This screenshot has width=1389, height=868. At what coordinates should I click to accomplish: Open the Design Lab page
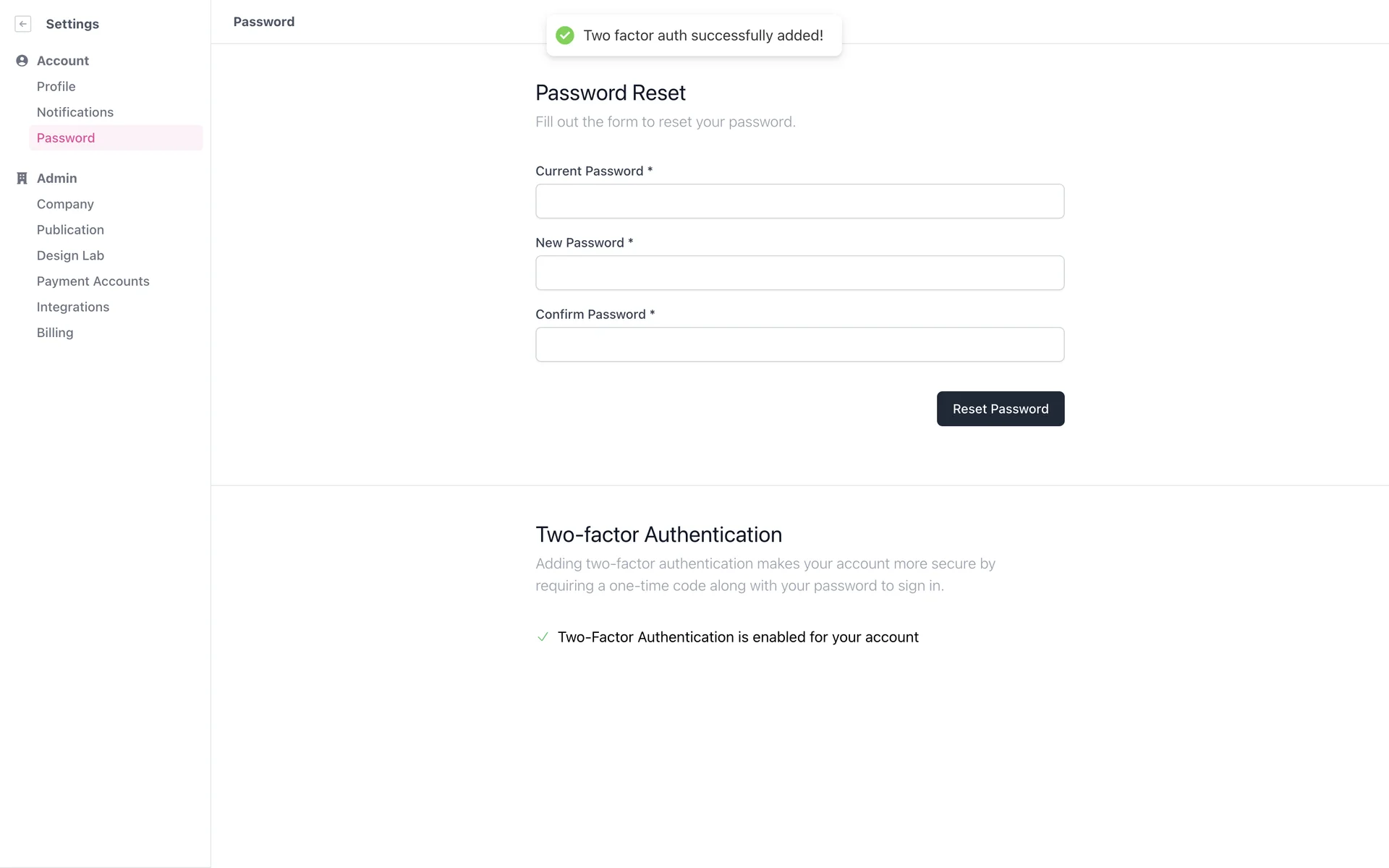[x=70, y=255]
